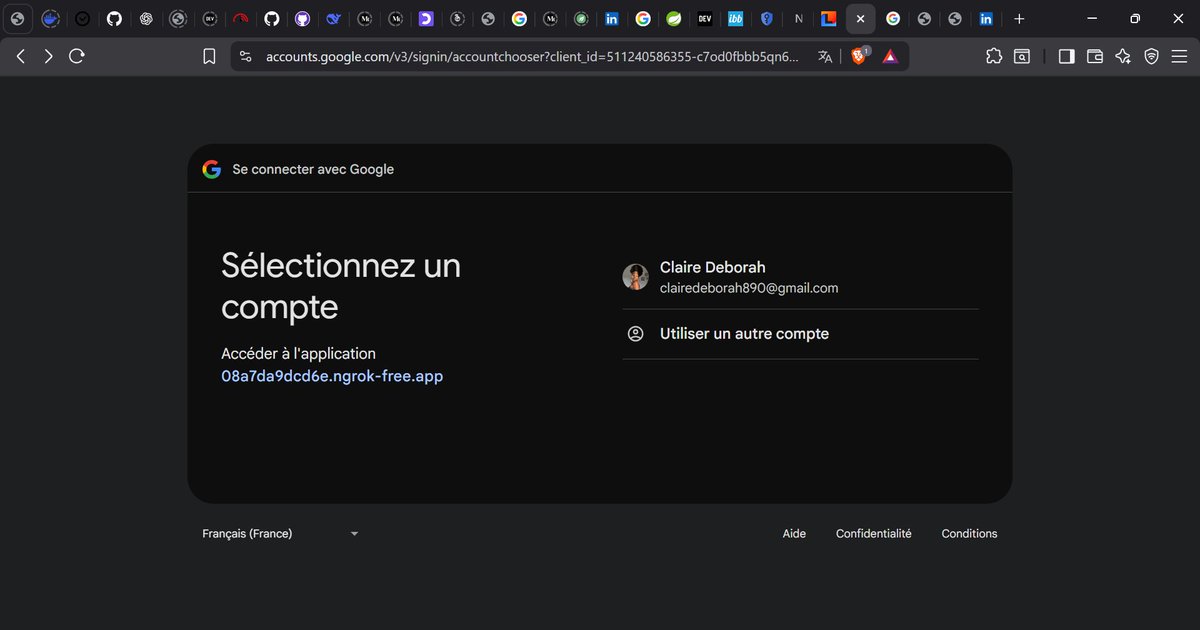Screen dimensions: 1200x630
Task: Click the toolbar icon next to extensions puzzle
Action: (1022, 57)
